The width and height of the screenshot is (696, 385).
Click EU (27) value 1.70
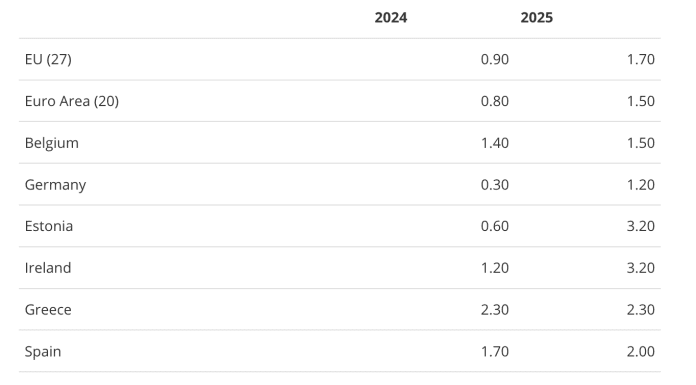click(641, 60)
